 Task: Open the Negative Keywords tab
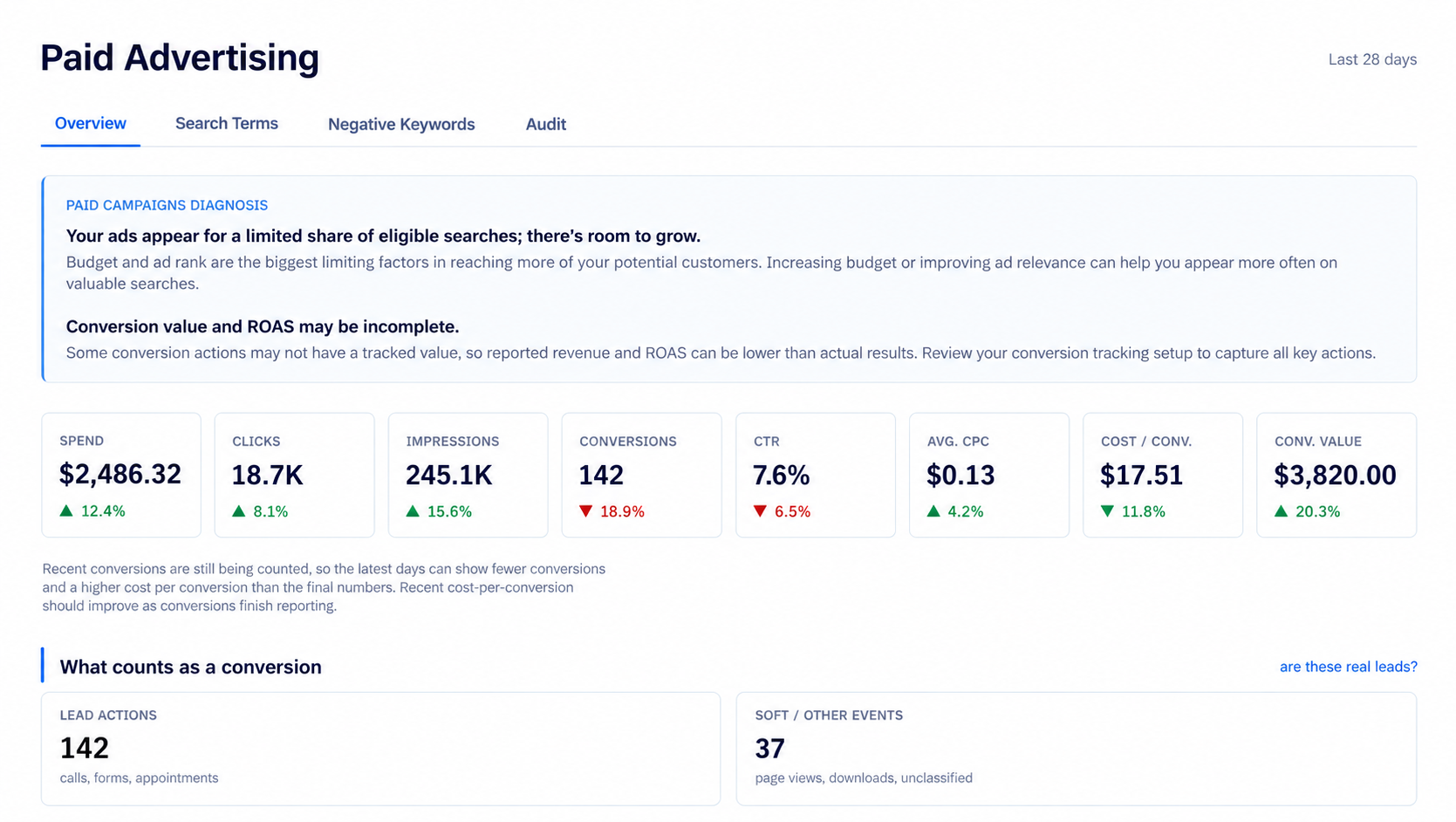point(401,124)
